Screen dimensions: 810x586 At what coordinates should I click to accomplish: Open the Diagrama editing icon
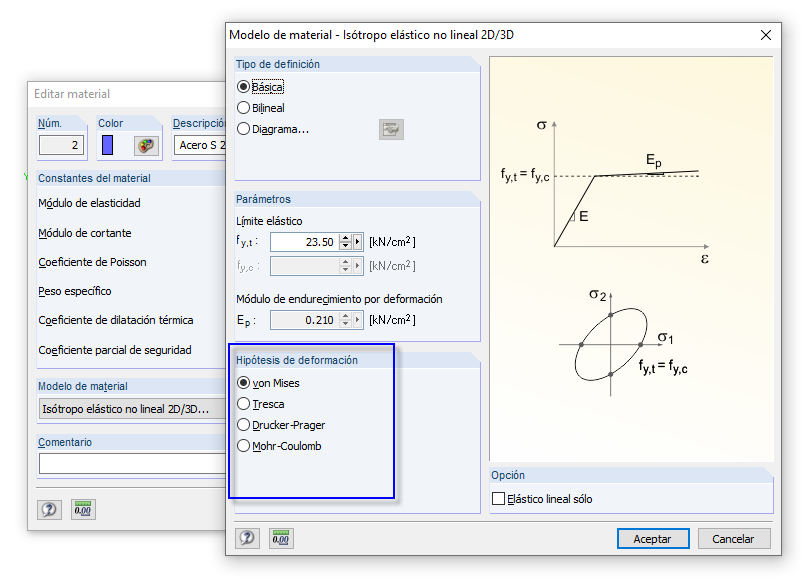pos(390,129)
